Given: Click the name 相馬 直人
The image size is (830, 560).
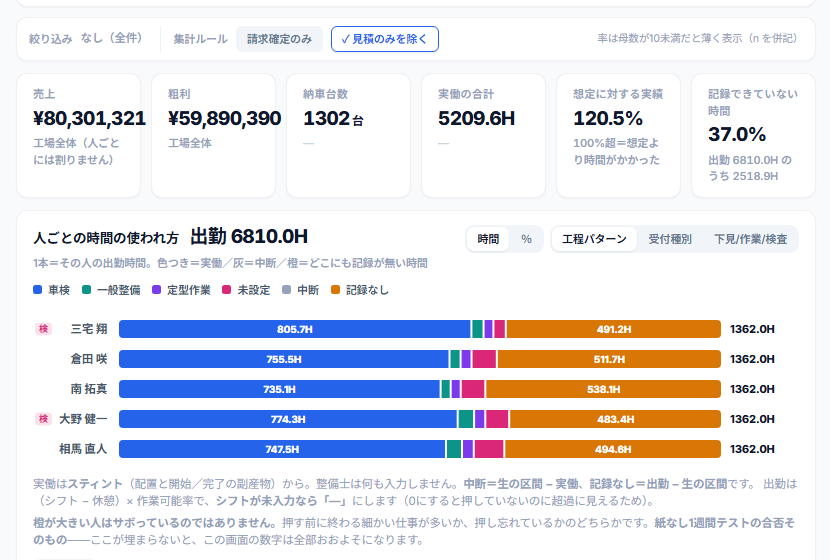Looking at the screenshot, I should [x=83, y=449].
